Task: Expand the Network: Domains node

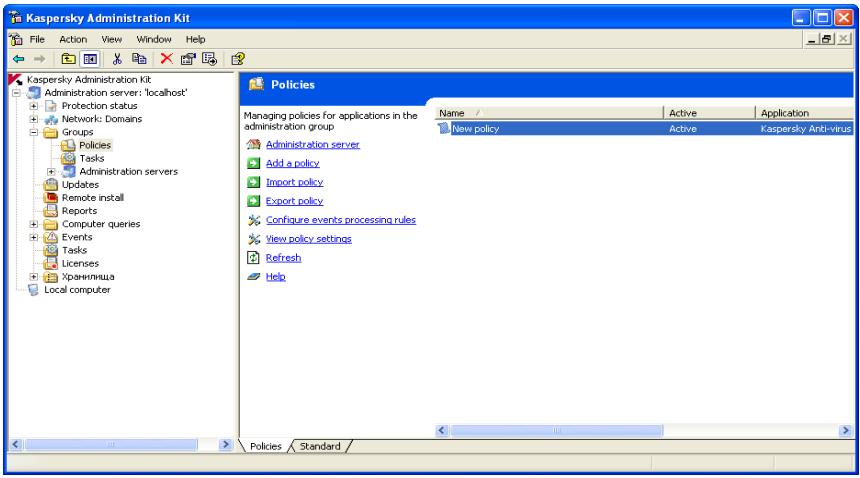Action: 34,119
